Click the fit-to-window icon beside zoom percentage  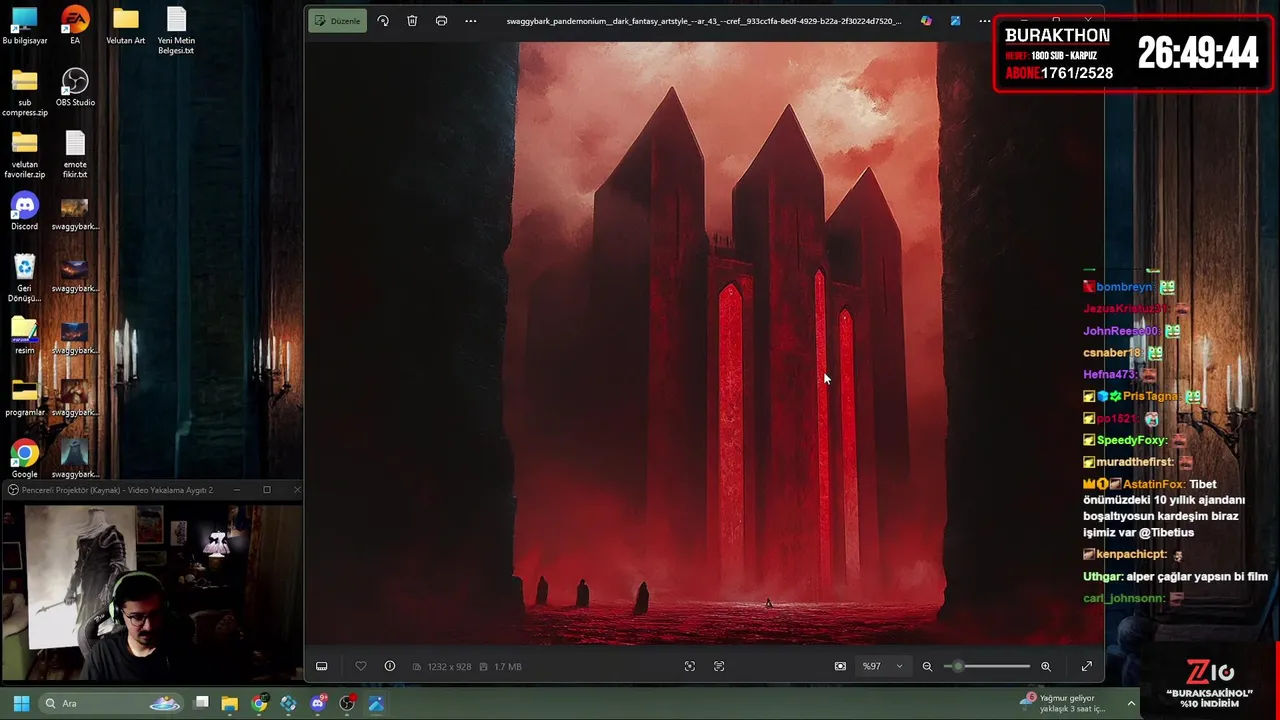click(840, 666)
